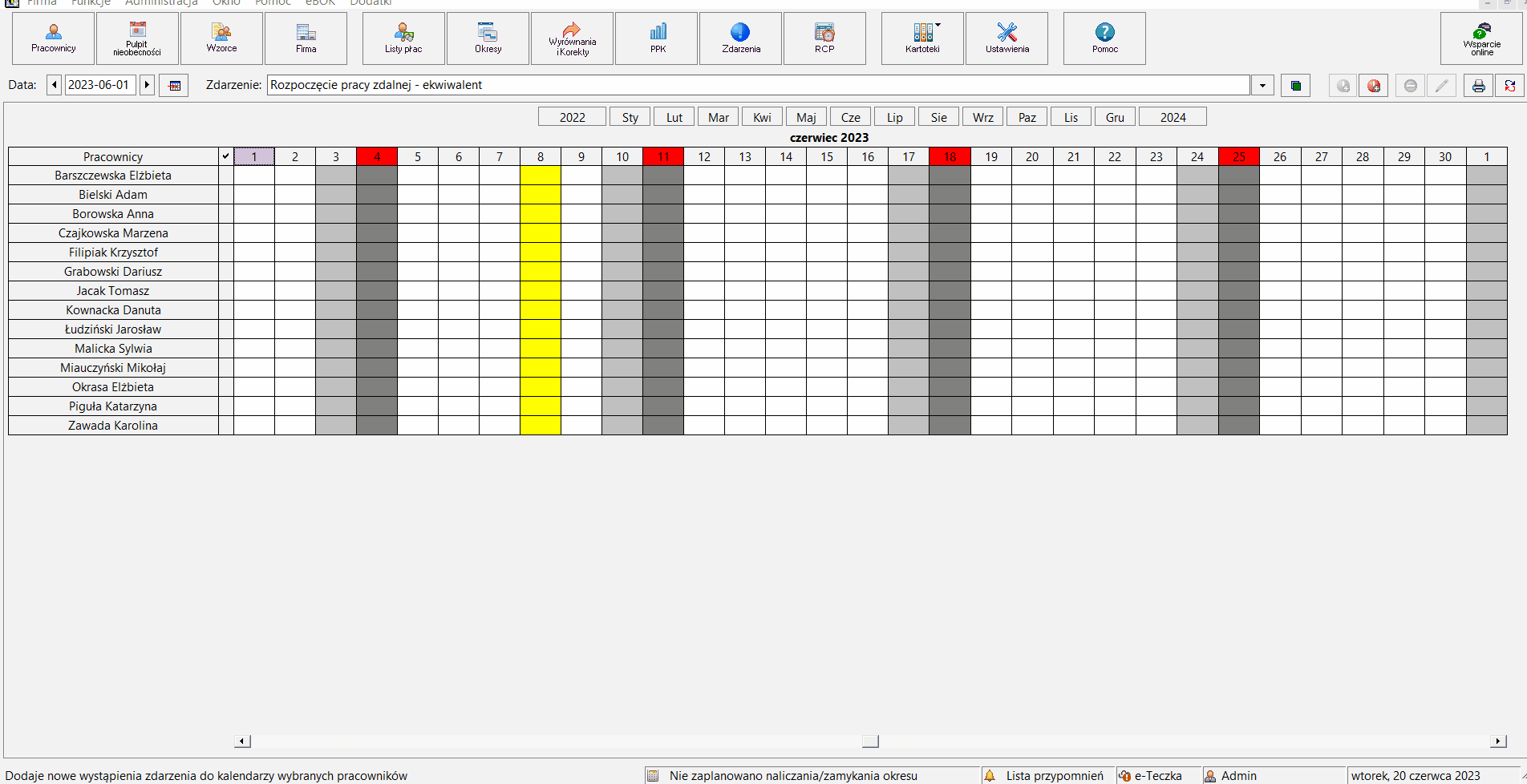Tick the checkbox for Bielski Adam
Image resolution: width=1527 pixels, height=784 pixels.
coord(225,195)
